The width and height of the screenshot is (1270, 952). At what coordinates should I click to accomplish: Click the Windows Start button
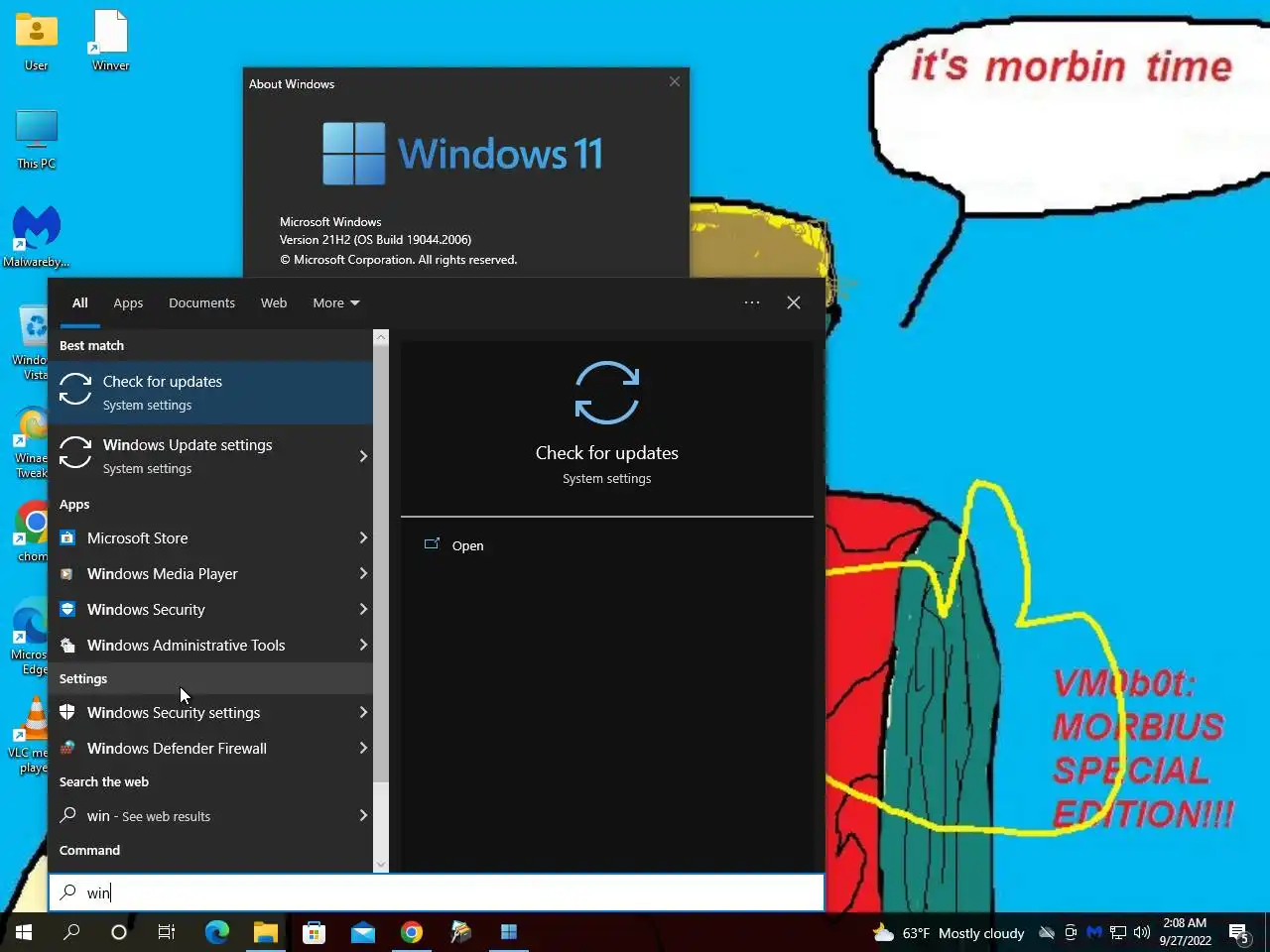24,932
